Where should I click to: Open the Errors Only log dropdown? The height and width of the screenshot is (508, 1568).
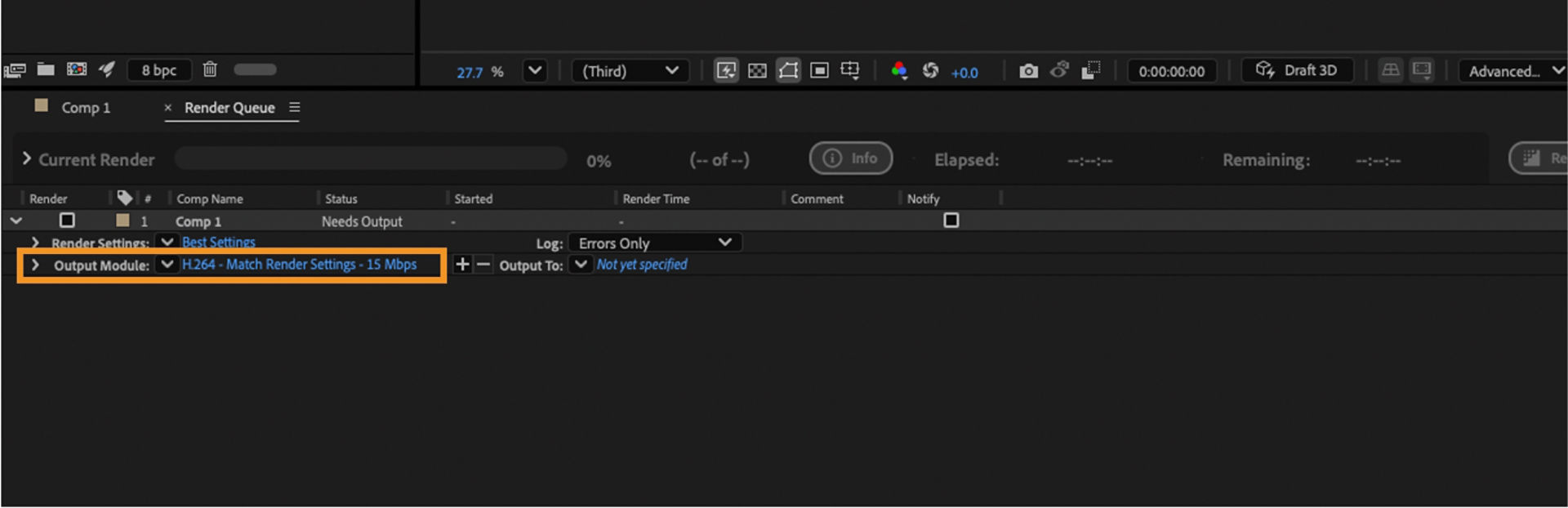coord(655,243)
